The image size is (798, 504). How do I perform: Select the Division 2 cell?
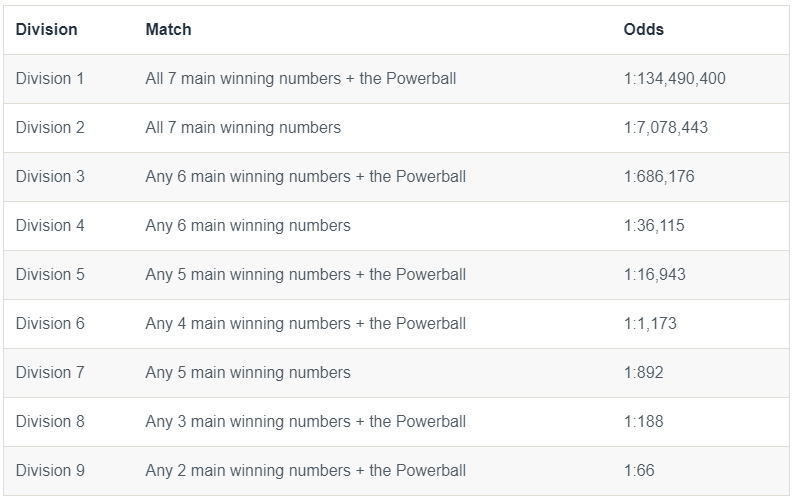pos(50,127)
